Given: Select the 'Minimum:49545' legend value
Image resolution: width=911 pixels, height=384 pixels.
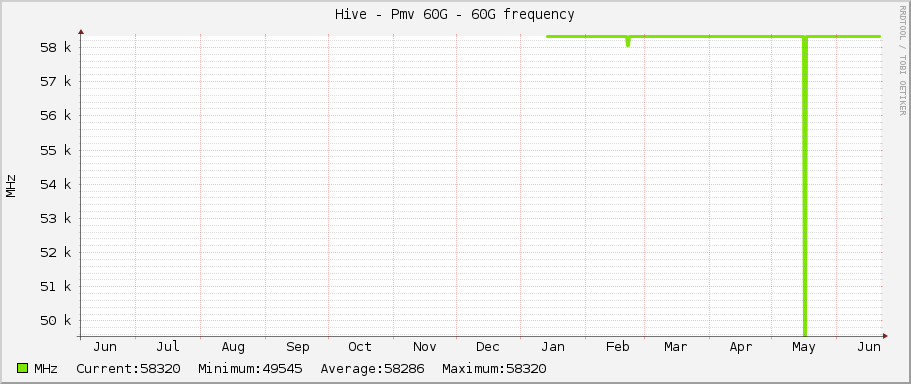Looking at the screenshot, I should [x=250, y=369].
